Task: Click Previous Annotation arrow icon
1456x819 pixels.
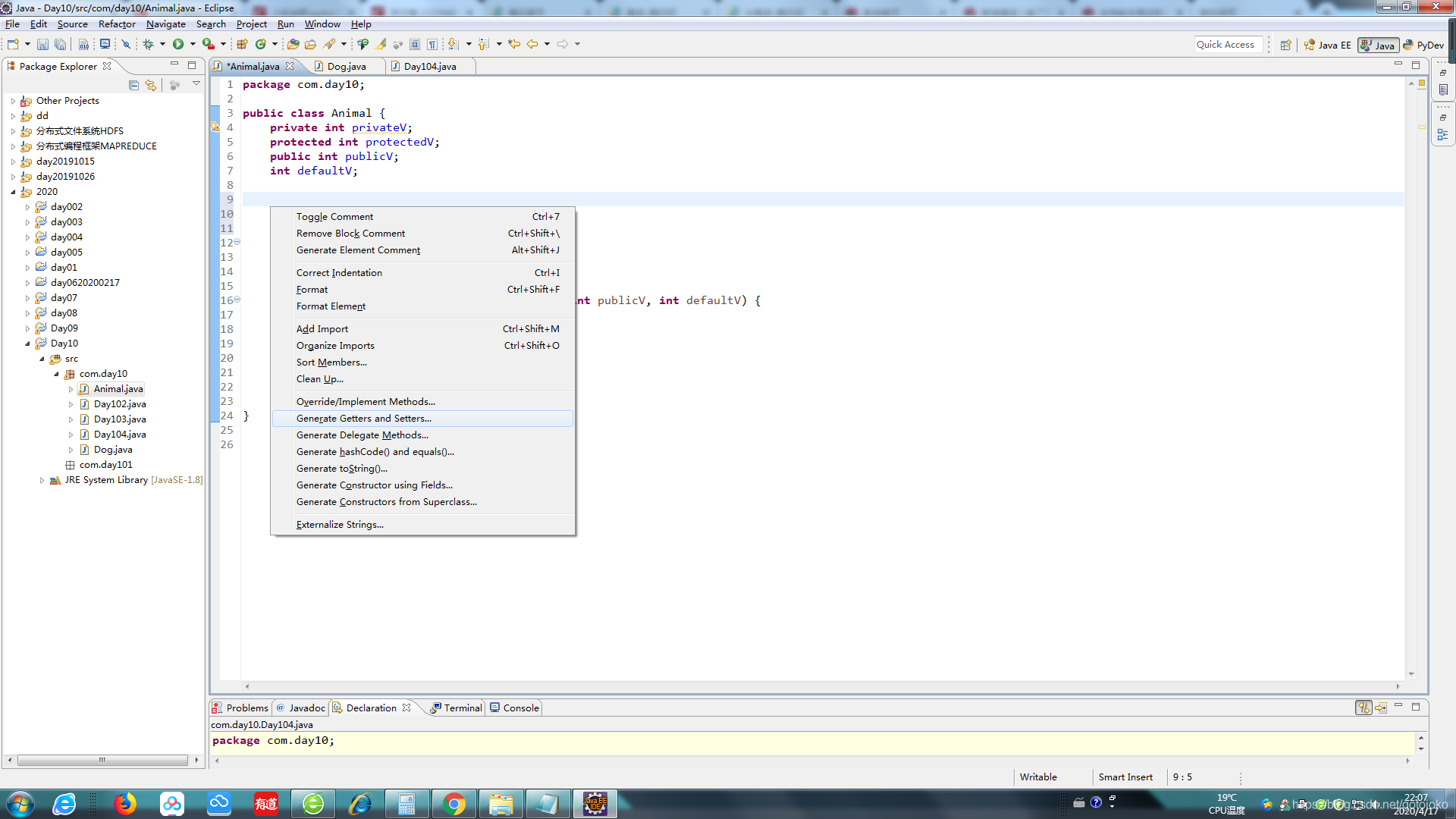Action: pos(483,44)
